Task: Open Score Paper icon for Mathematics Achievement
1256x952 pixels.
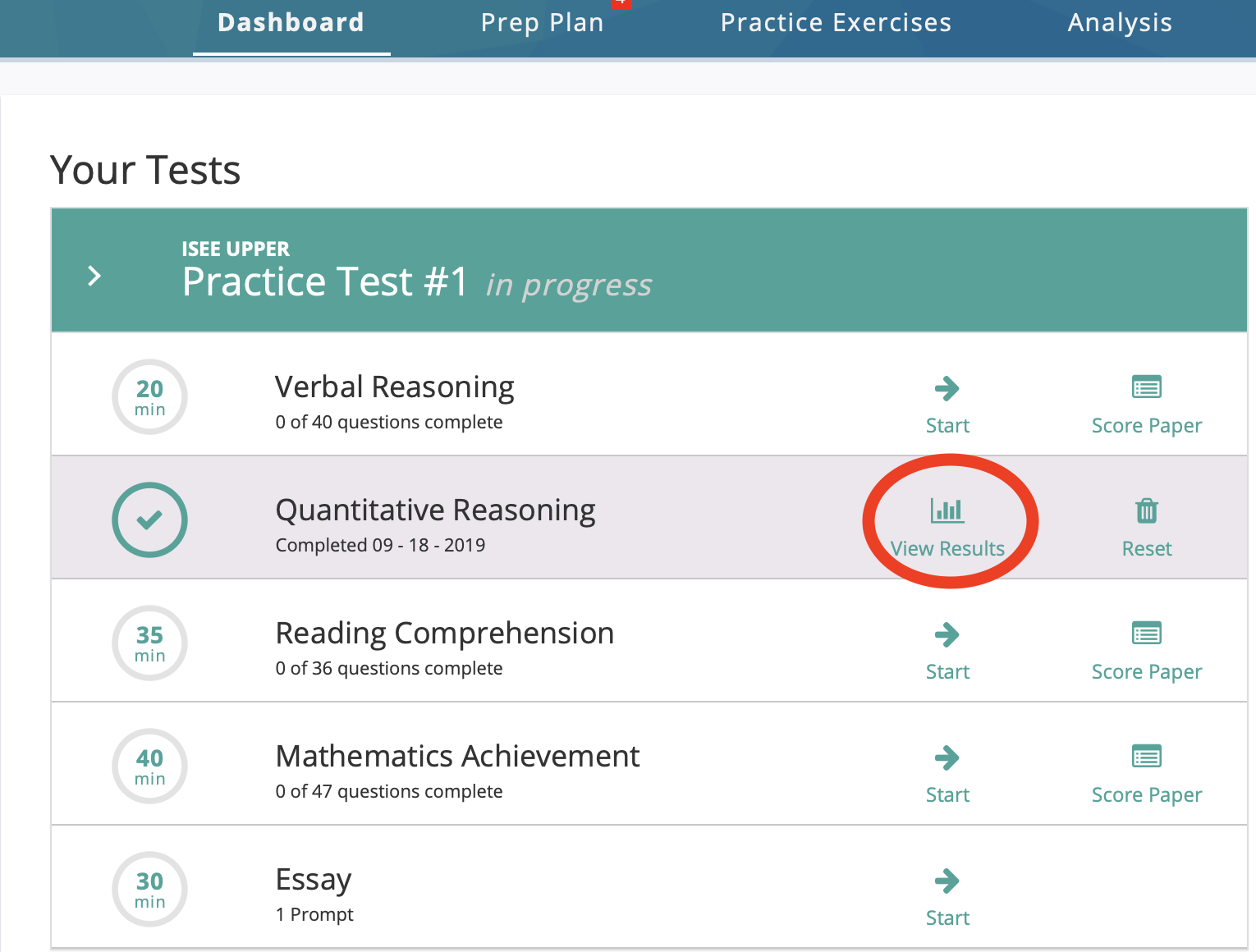Action: point(1146,756)
